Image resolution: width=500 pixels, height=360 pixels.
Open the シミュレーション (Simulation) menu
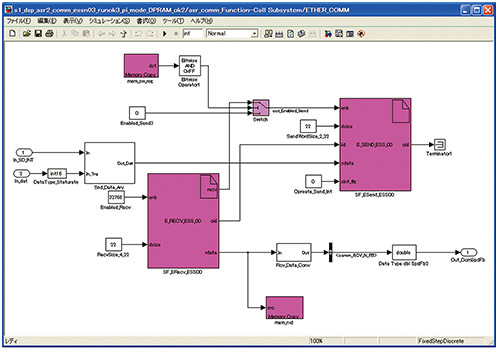109,21
